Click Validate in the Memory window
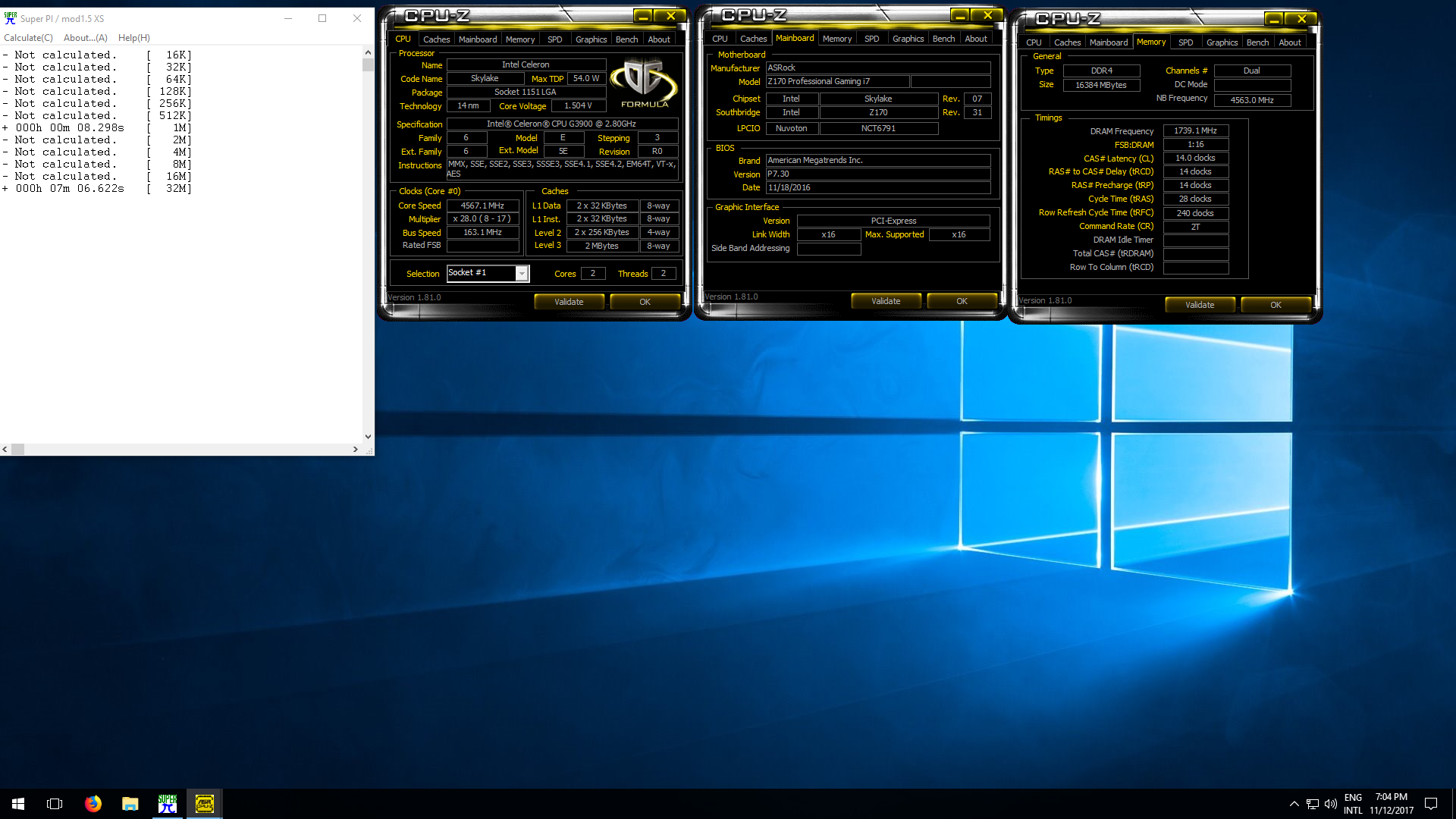Image resolution: width=1456 pixels, height=819 pixels. coord(1200,305)
